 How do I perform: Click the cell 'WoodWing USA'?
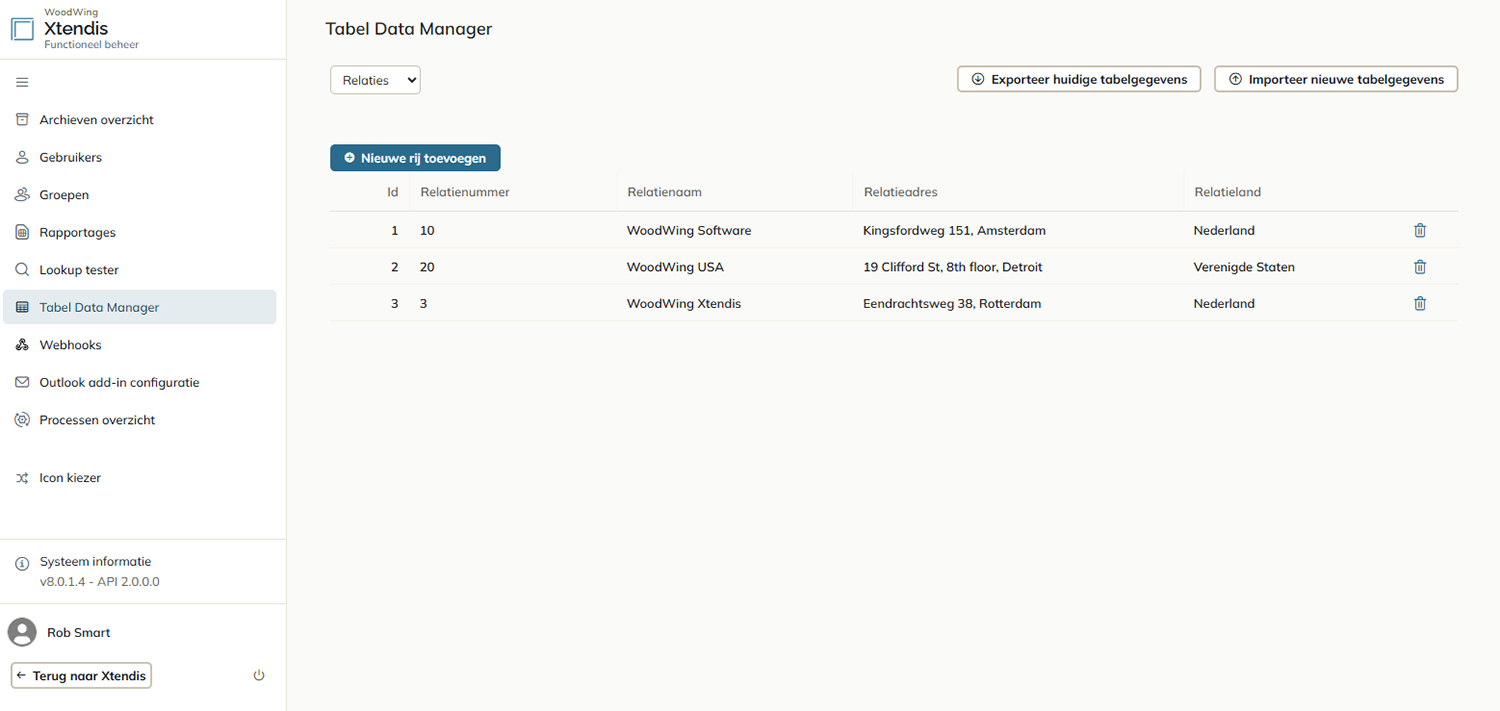tap(675, 267)
